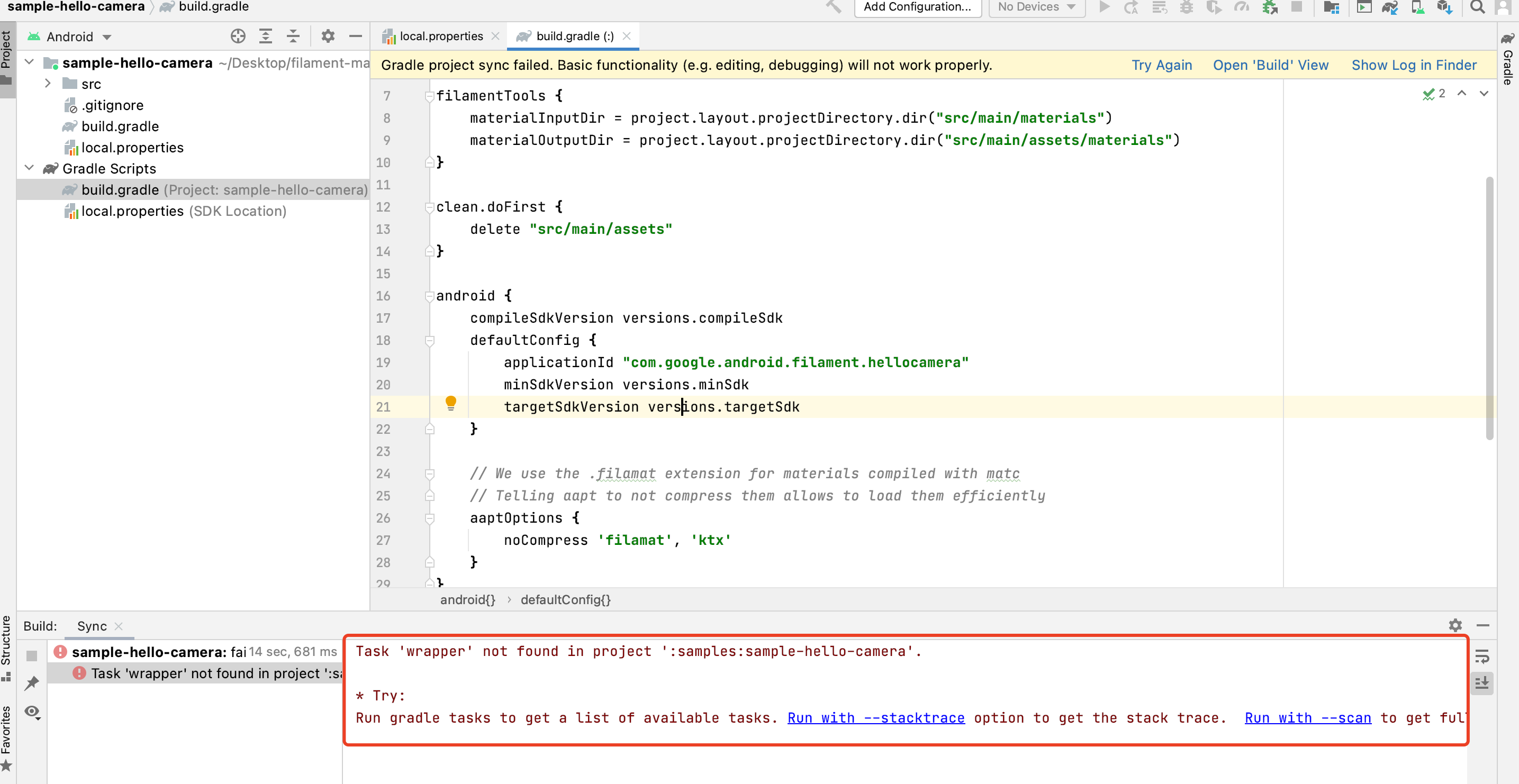Screen dimensions: 1519x784
Task: Select defaultConfig{} in the editor breadcrumb
Action: 565,599
